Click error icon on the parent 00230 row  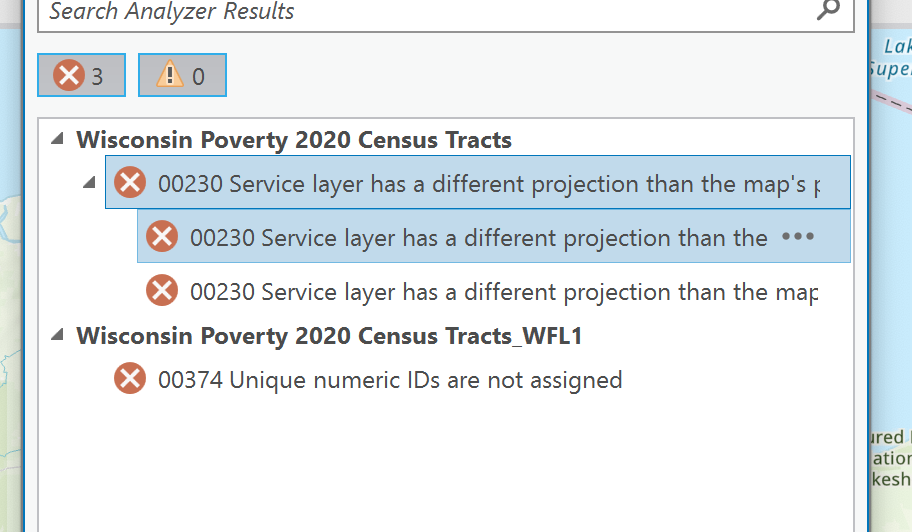[x=129, y=183]
